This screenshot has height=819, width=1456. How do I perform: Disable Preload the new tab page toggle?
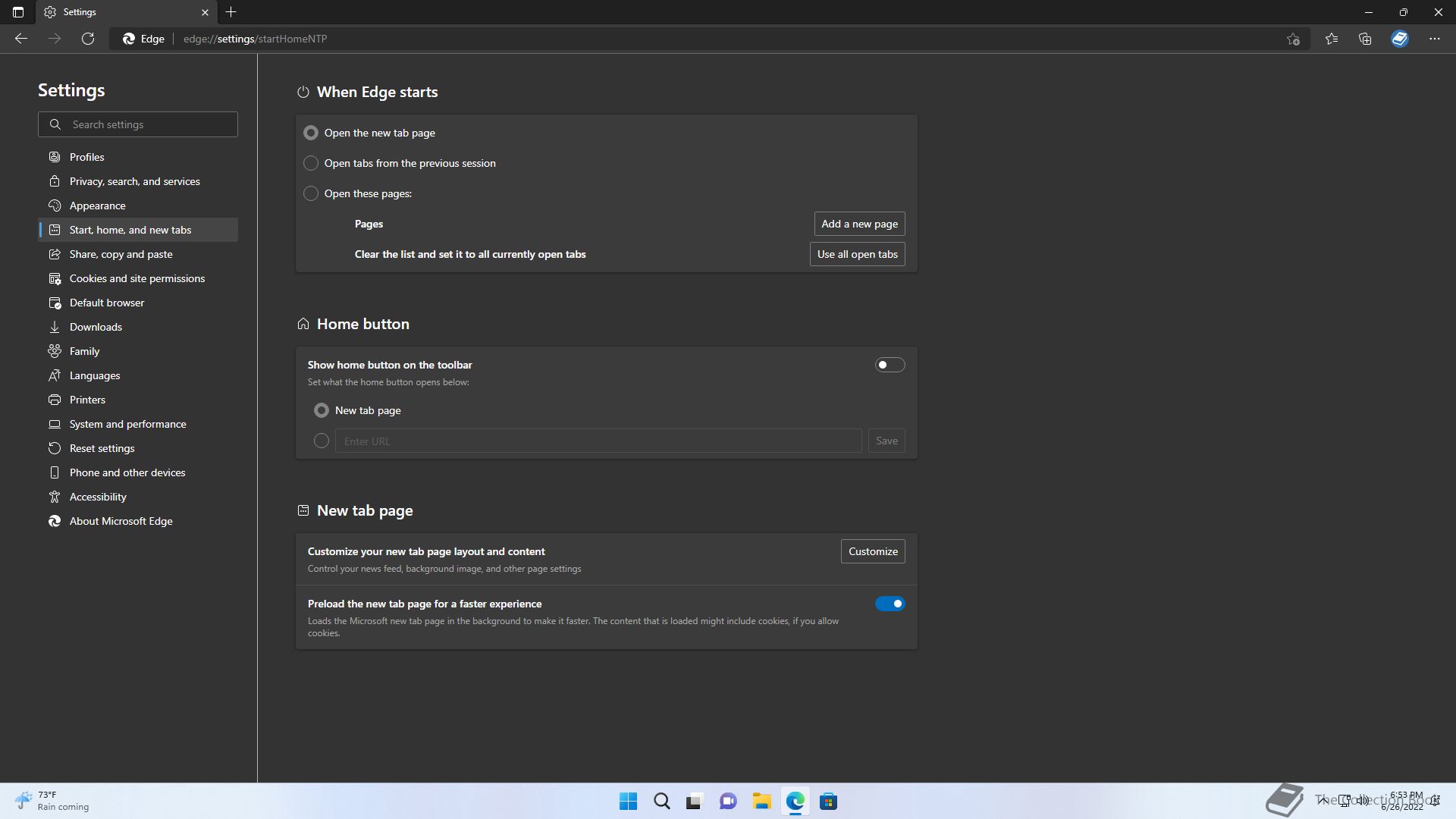click(x=890, y=604)
